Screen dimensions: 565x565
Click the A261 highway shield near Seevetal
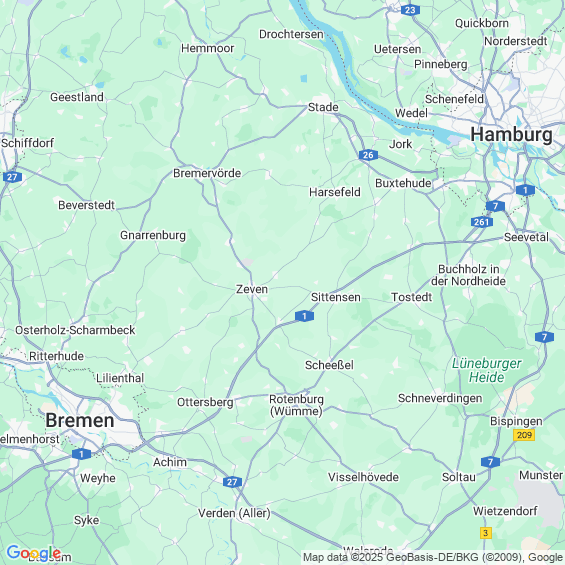482,222
